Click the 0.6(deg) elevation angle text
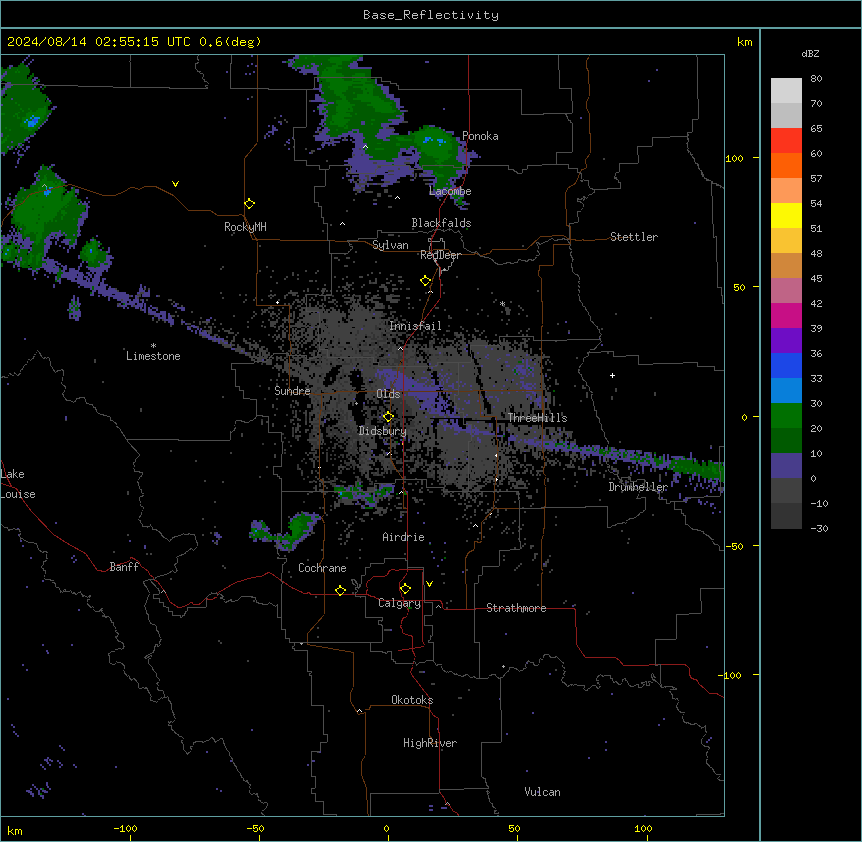 pyautogui.click(x=230, y=42)
